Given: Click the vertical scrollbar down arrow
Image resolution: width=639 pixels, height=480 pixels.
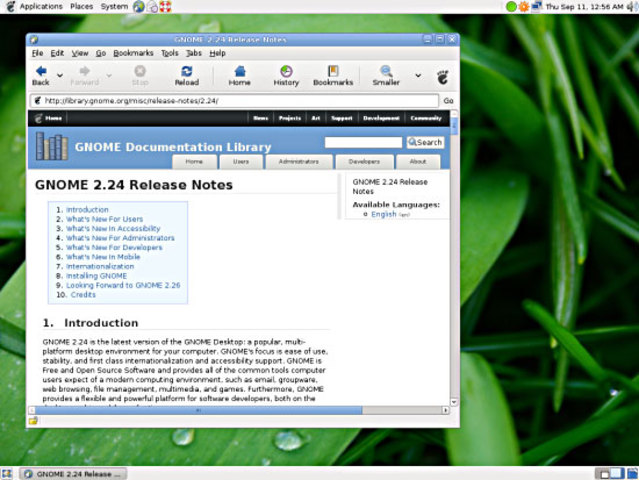Looking at the screenshot, I should [x=454, y=402].
